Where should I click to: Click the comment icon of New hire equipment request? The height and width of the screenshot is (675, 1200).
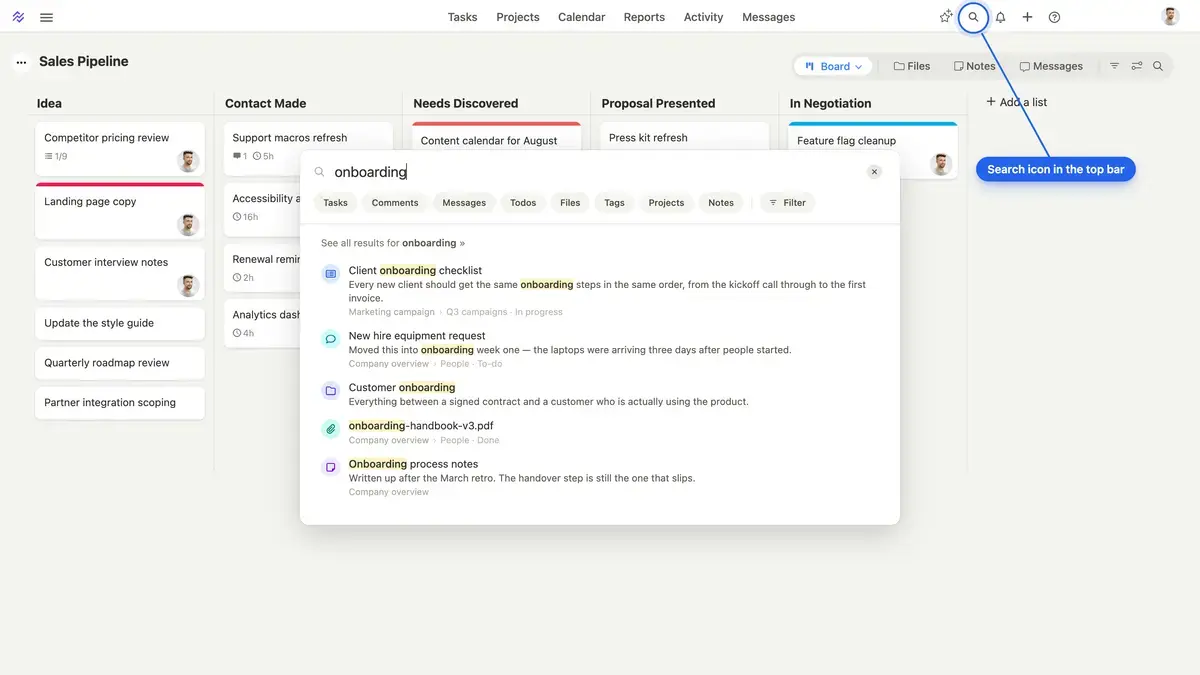330,339
